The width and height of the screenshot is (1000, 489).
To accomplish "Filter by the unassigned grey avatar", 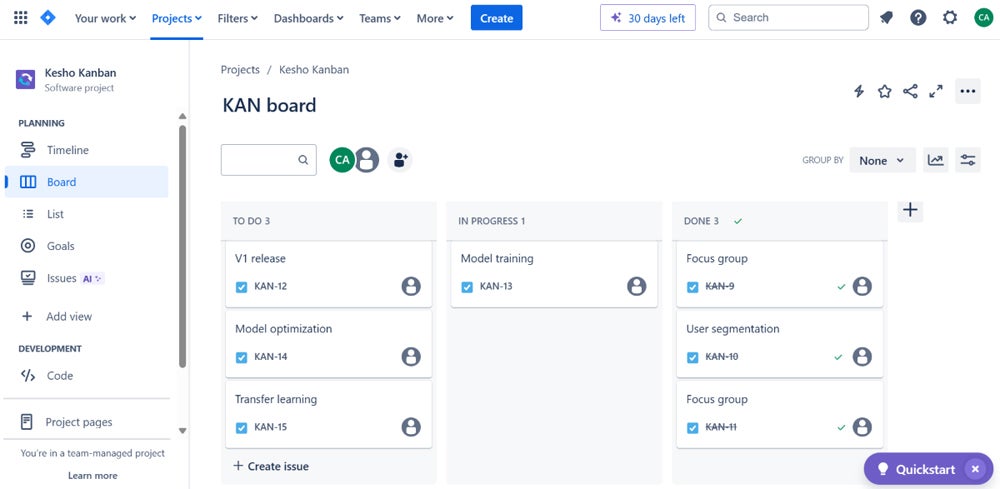I will click(x=367, y=160).
